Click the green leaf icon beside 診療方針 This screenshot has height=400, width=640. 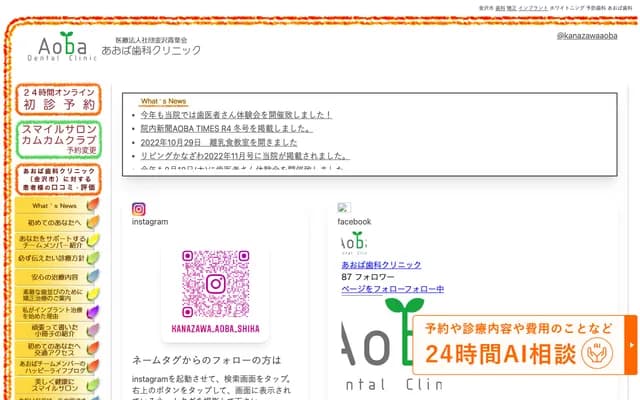93,258
